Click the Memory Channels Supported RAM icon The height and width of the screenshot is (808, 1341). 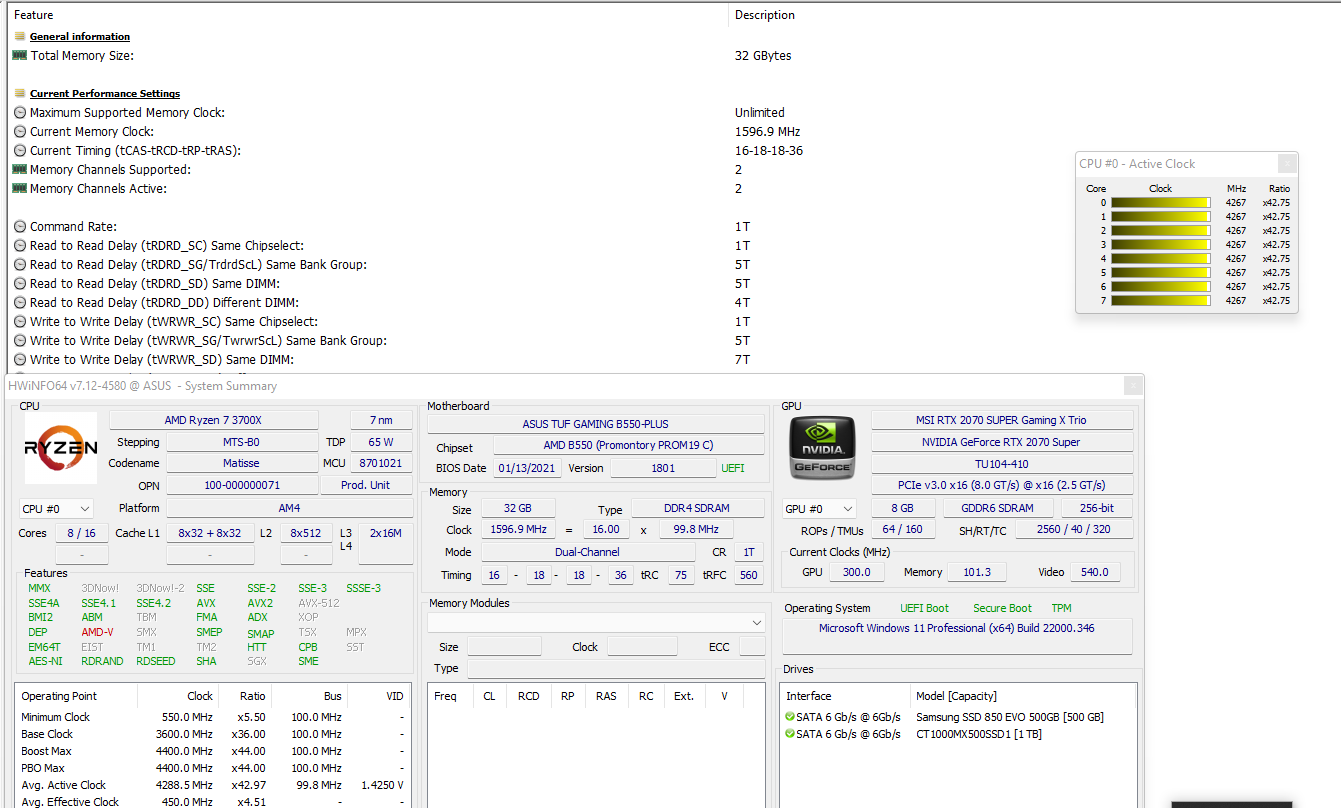(19, 170)
